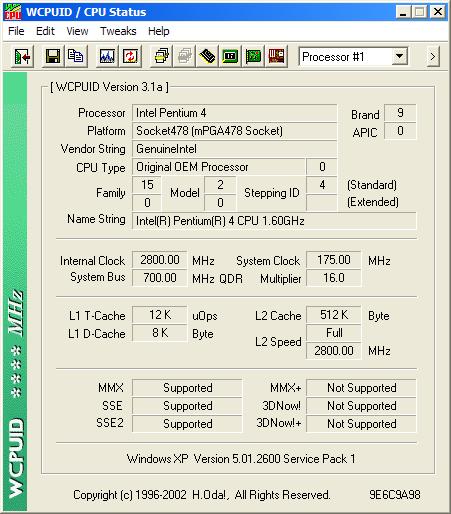Minimize the WCPUID window
The height and width of the screenshot is (514, 451).
[x=403, y=12]
